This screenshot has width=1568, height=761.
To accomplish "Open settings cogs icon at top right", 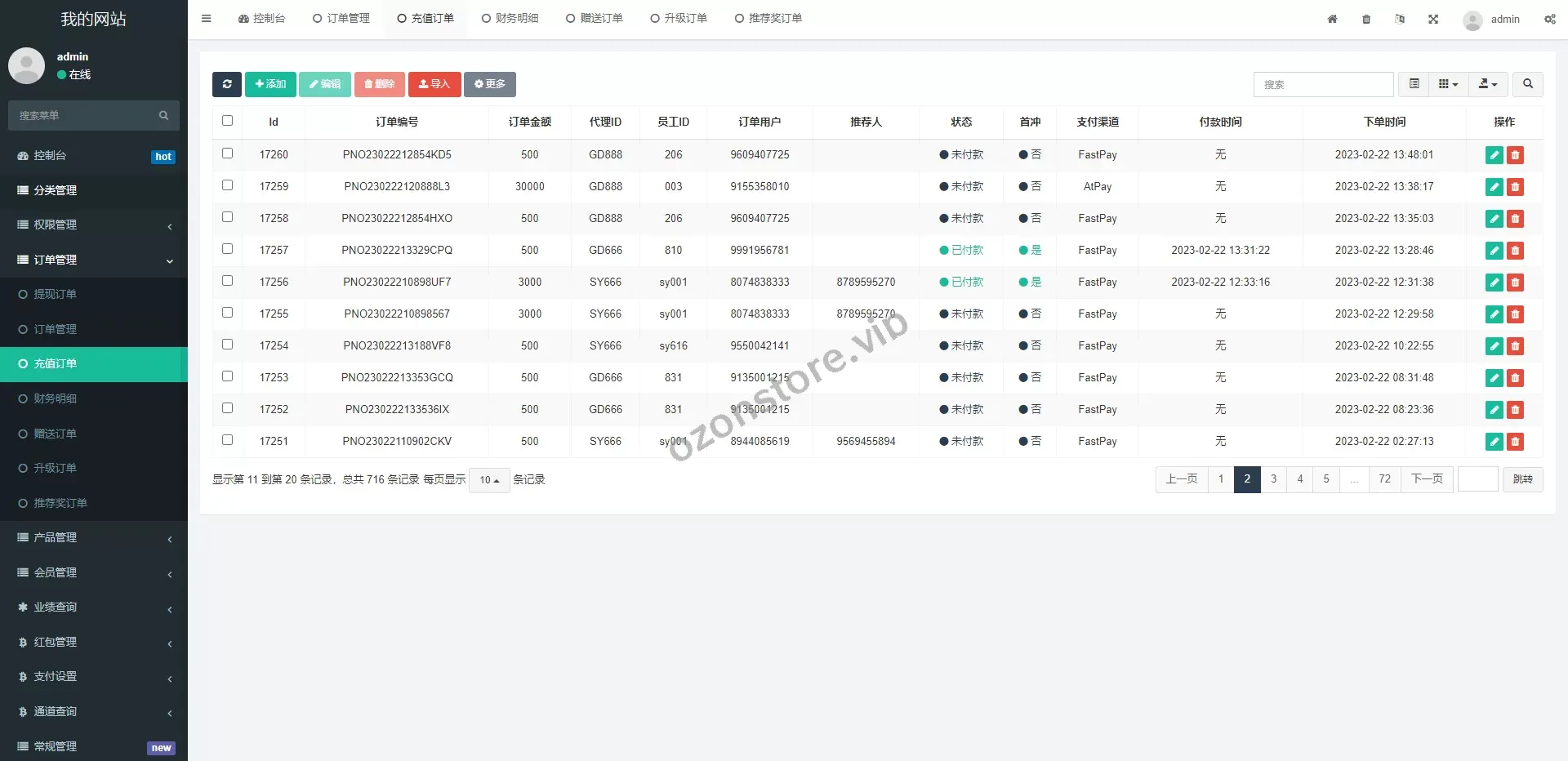I will (x=1549, y=20).
